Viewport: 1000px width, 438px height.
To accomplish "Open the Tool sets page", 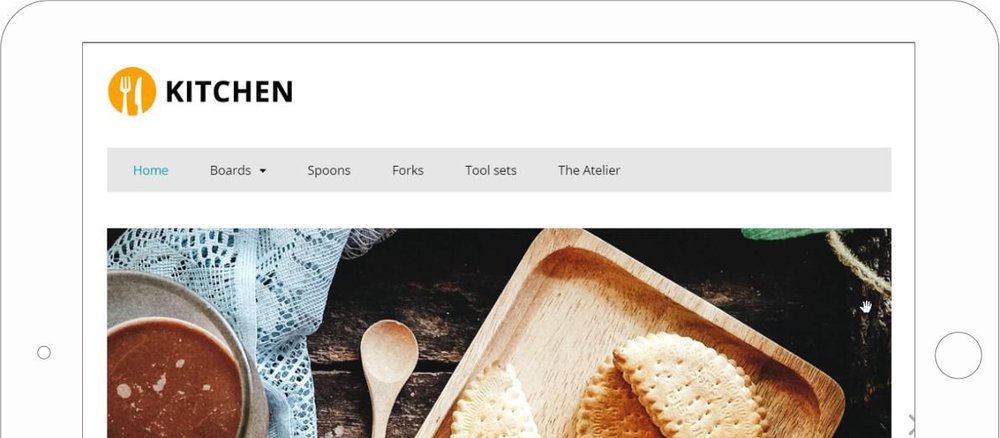I will pyautogui.click(x=490, y=170).
